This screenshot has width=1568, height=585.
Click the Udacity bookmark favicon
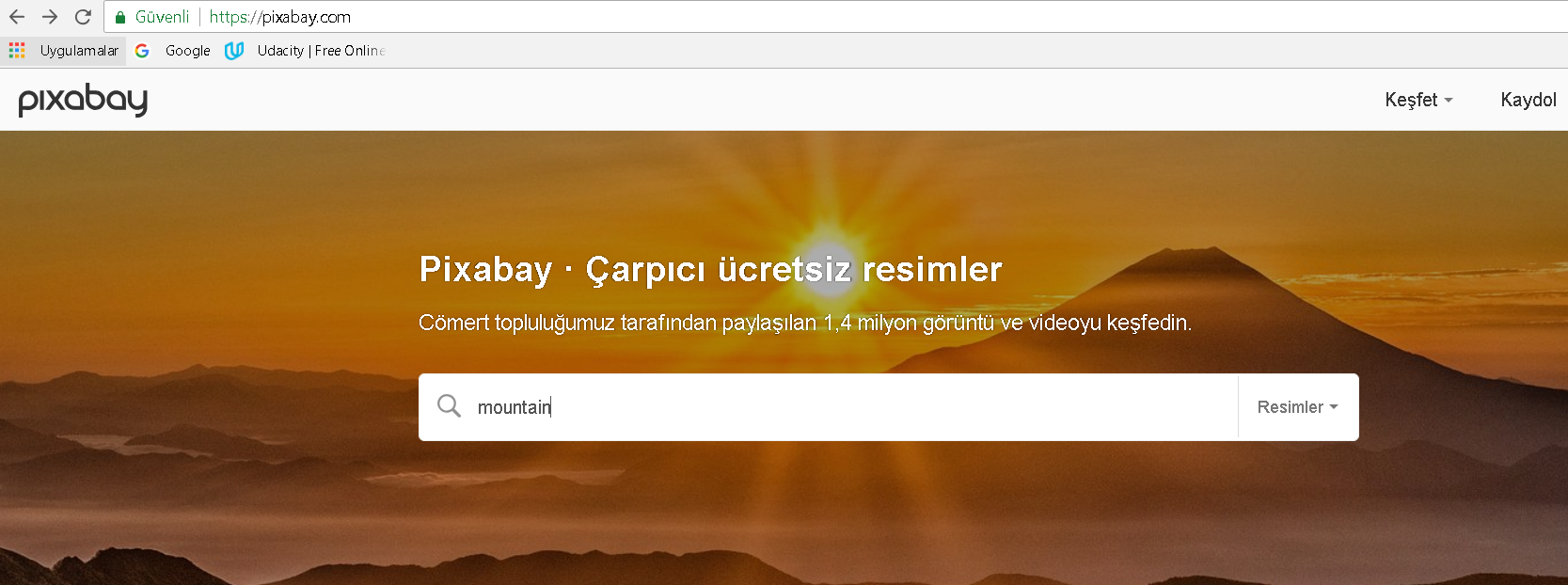(x=234, y=51)
